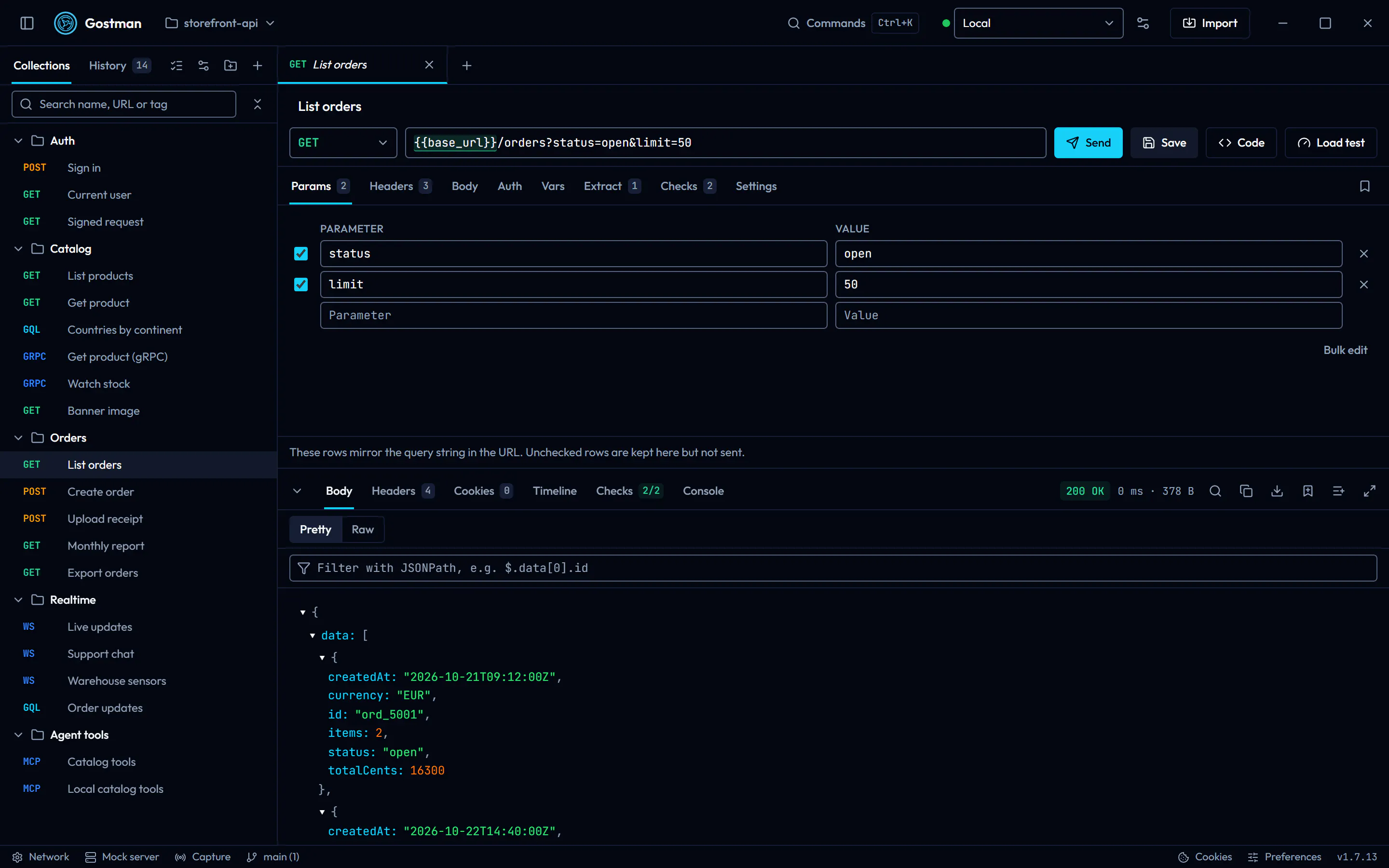The image size is (1389, 868).
Task: Click the new folder icon in Collections
Action: click(x=230, y=66)
